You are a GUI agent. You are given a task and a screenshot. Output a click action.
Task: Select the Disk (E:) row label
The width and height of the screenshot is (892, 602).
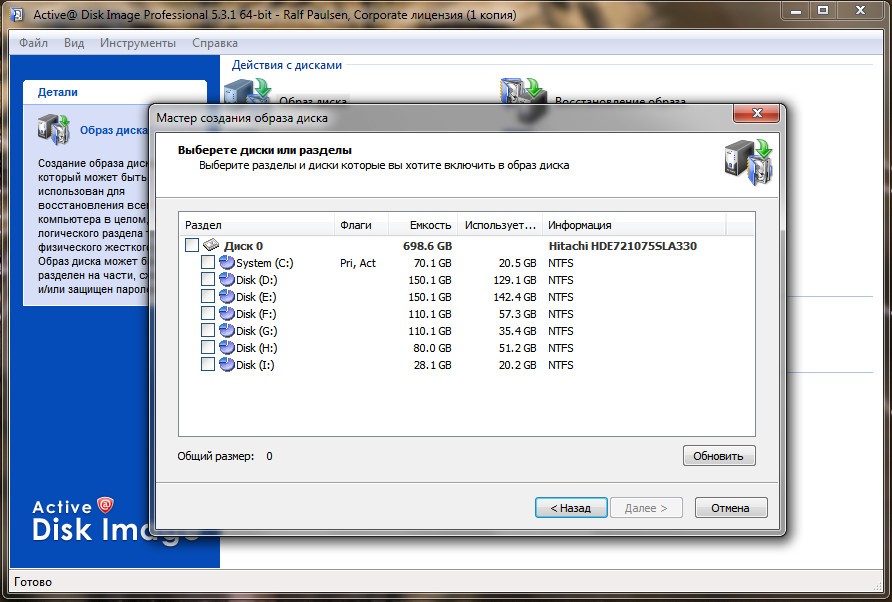point(256,297)
